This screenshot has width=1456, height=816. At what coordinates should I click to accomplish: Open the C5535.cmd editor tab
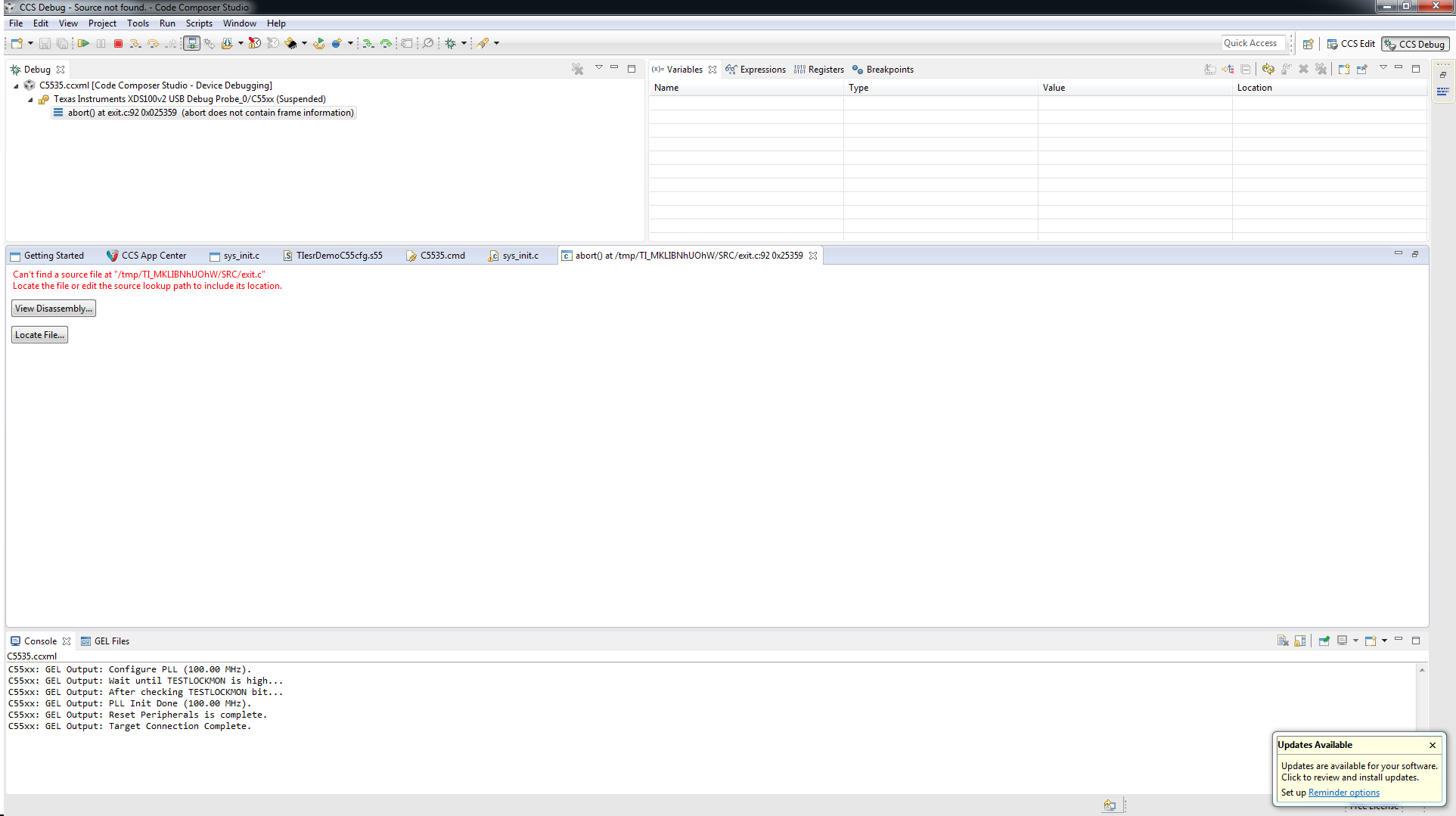click(436, 256)
